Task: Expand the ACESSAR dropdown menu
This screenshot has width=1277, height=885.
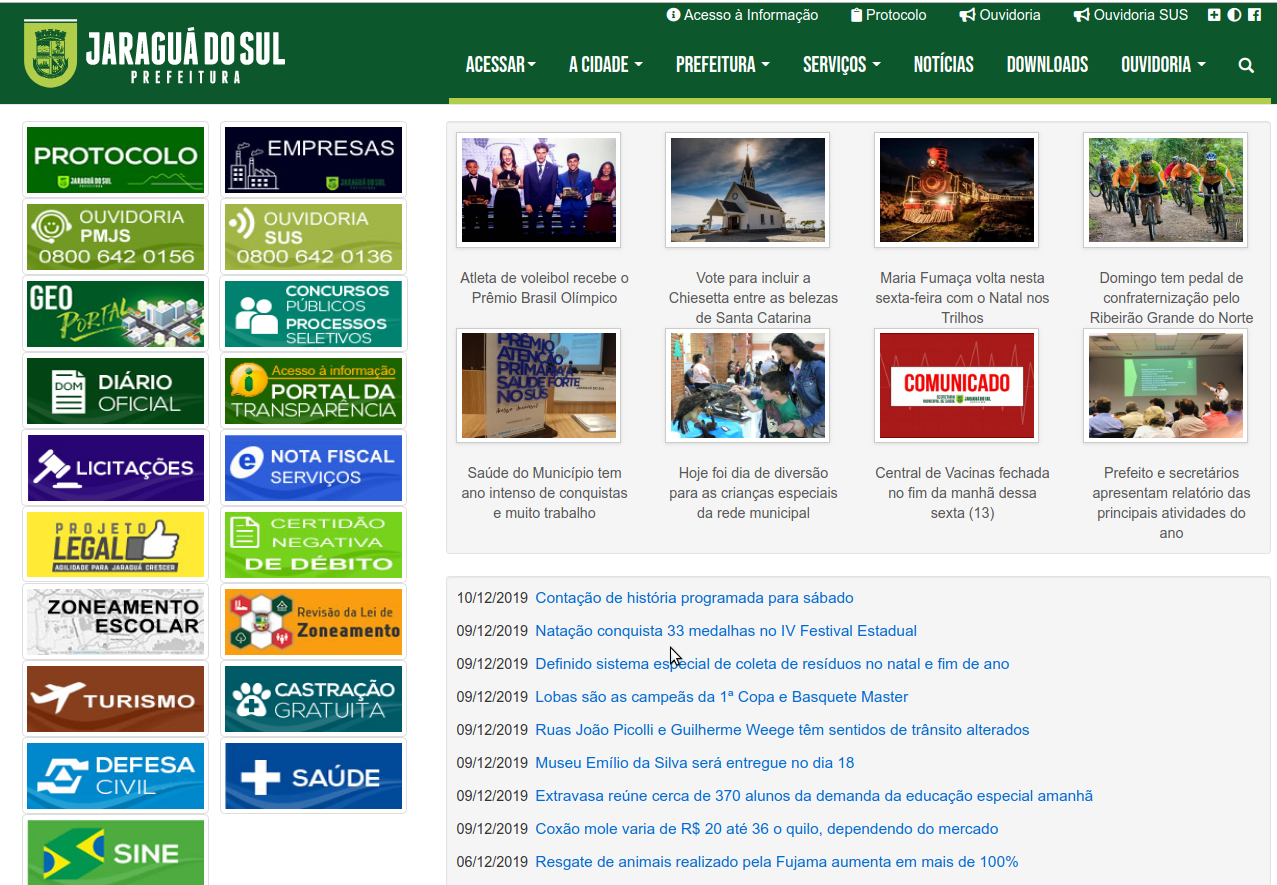Action: pos(501,65)
